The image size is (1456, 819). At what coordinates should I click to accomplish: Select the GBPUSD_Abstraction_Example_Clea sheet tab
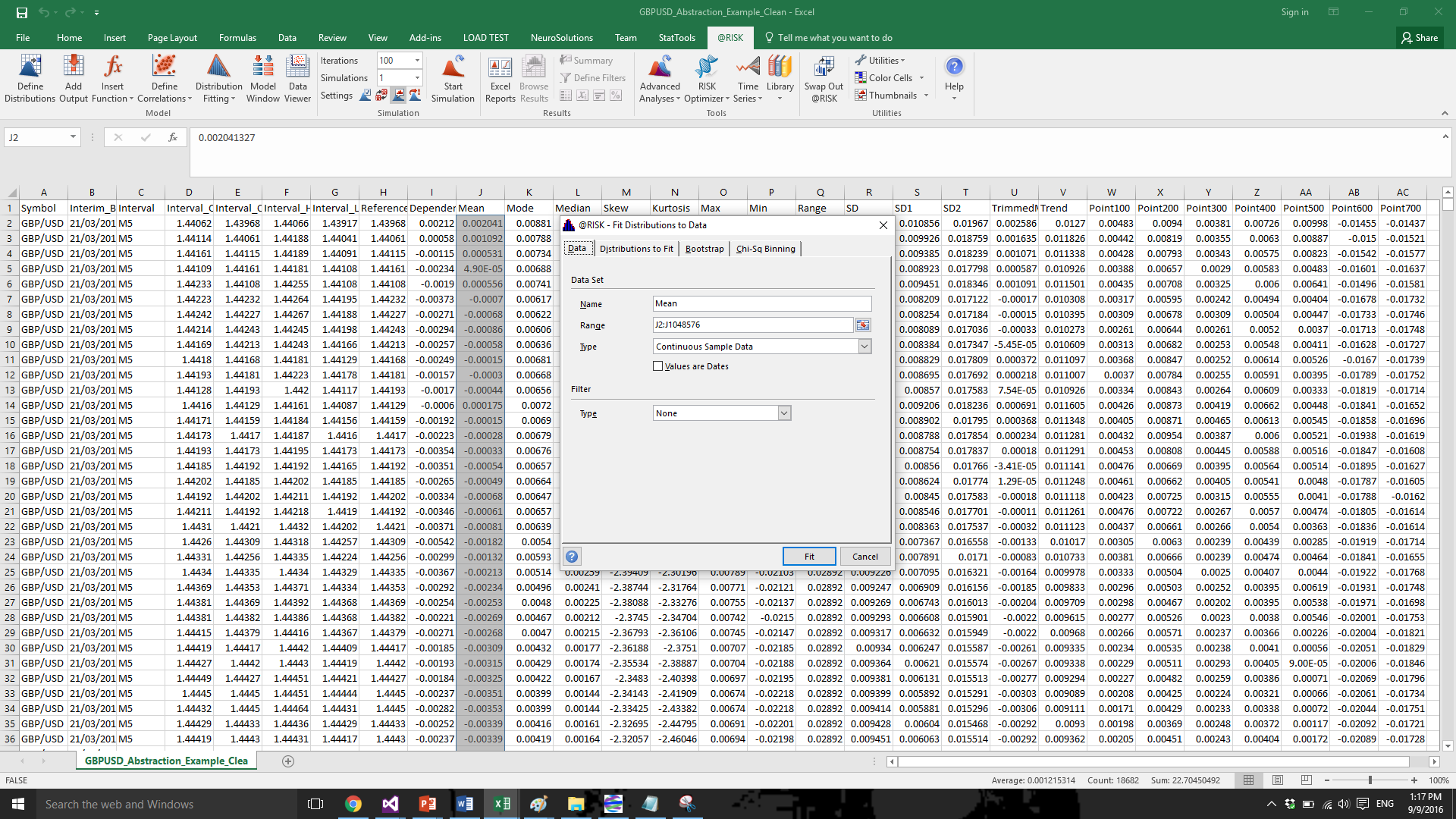pyautogui.click(x=166, y=761)
